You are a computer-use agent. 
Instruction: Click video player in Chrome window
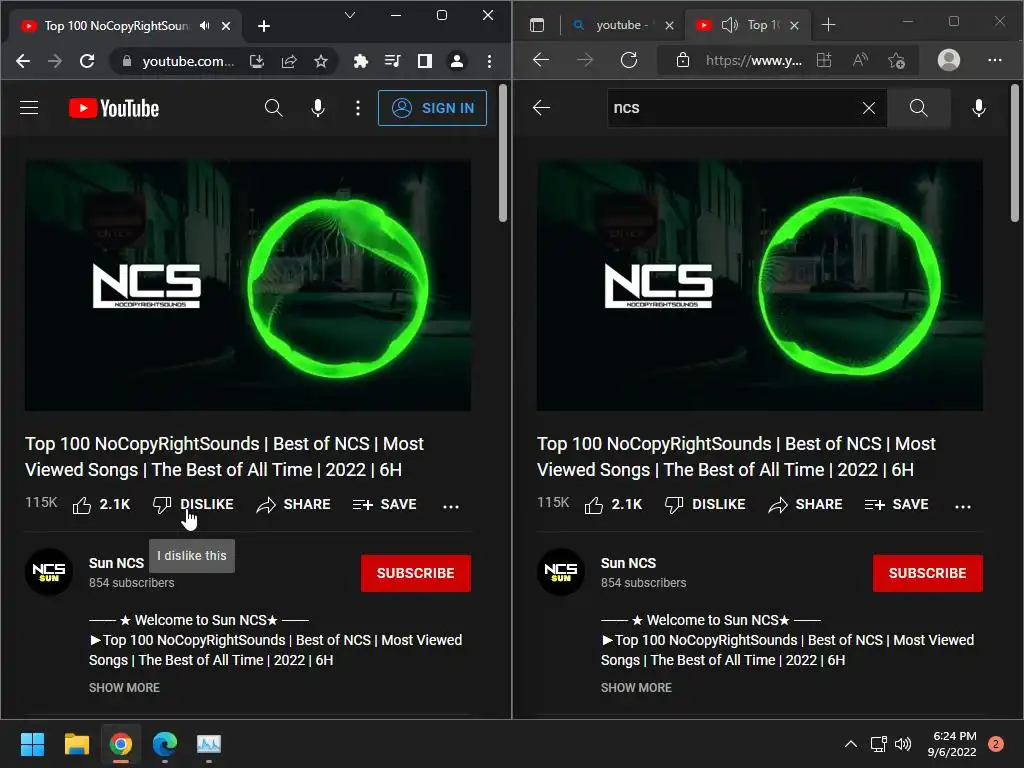(x=248, y=285)
